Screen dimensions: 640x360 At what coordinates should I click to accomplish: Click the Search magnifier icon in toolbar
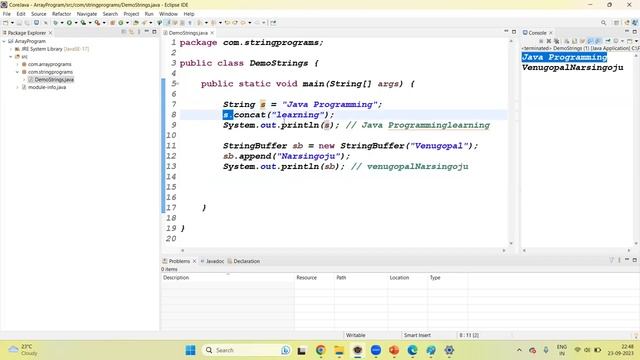[x=603, y=23]
